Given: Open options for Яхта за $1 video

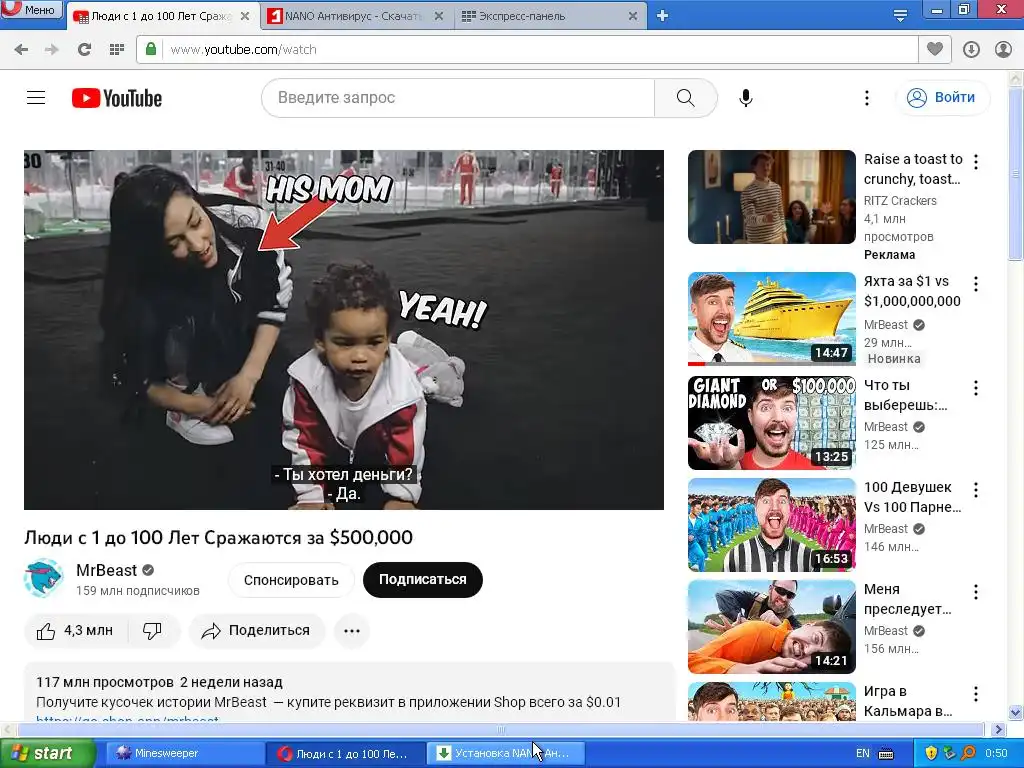Looking at the screenshot, I should [976, 283].
